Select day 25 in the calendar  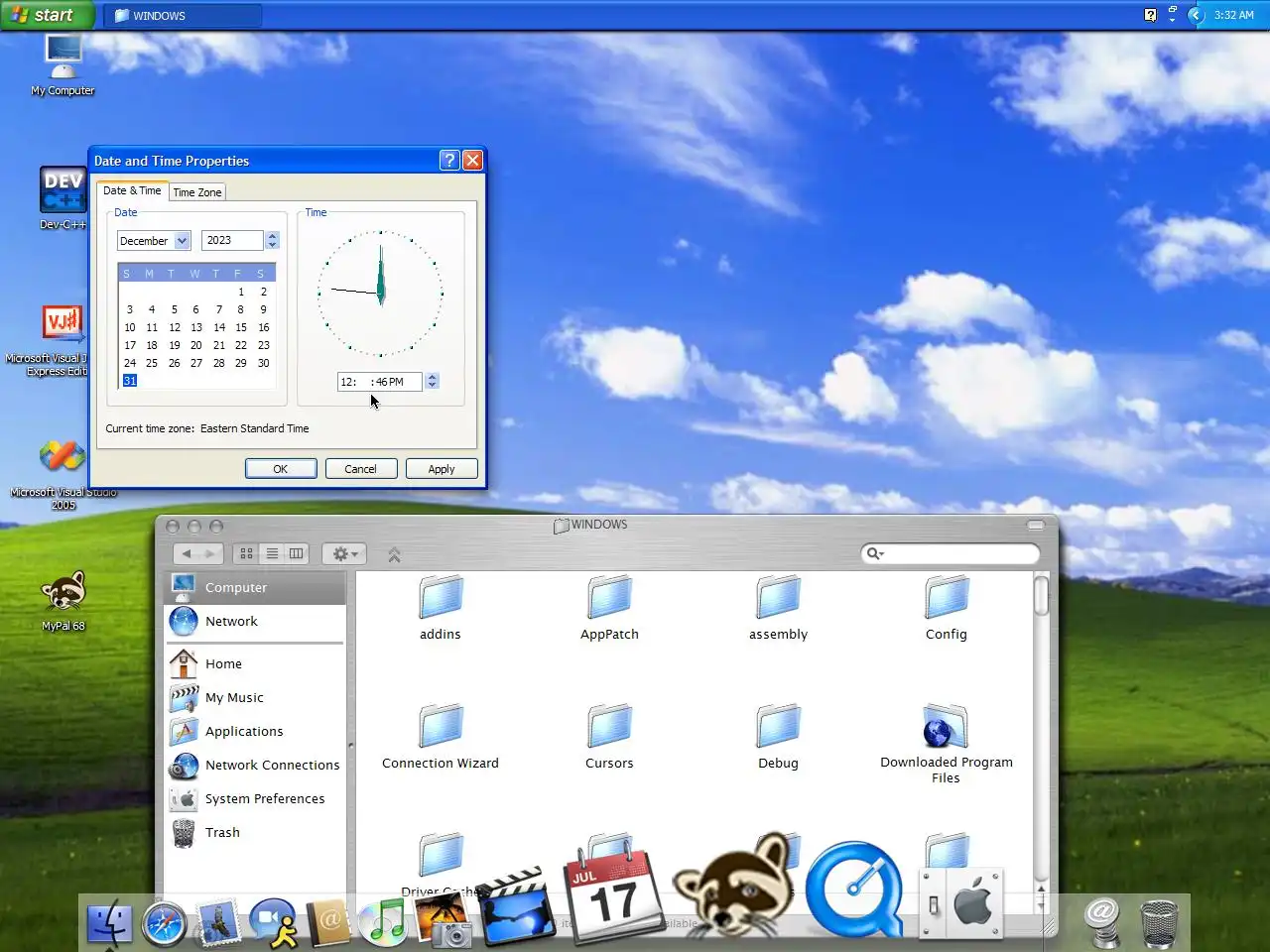click(152, 363)
